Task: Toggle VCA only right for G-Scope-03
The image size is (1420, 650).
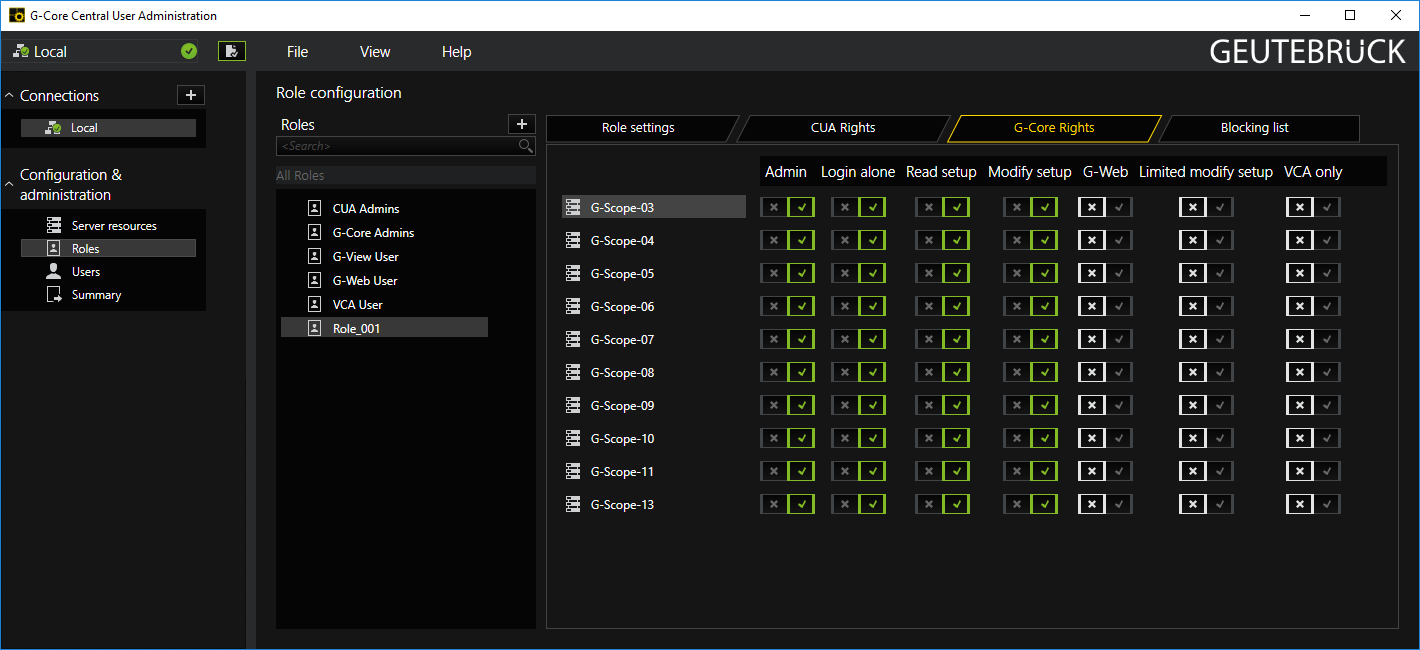Action: click(1313, 207)
